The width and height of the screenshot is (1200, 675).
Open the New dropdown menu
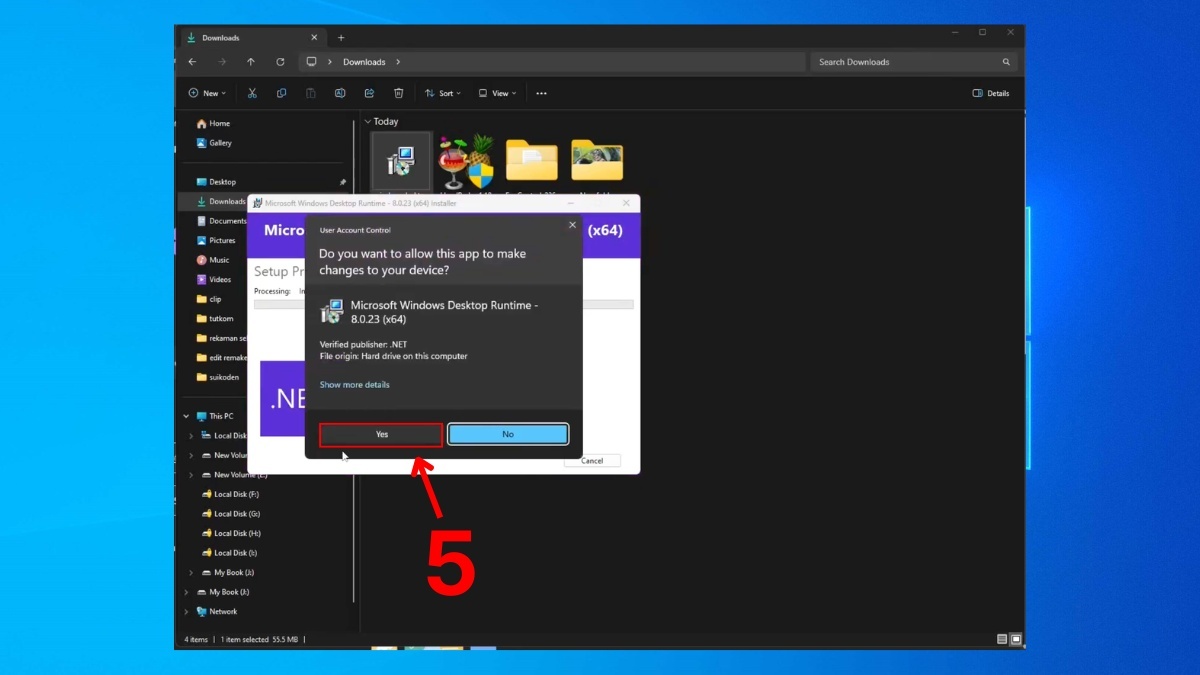pyautogui.click(x=207, y=93)
